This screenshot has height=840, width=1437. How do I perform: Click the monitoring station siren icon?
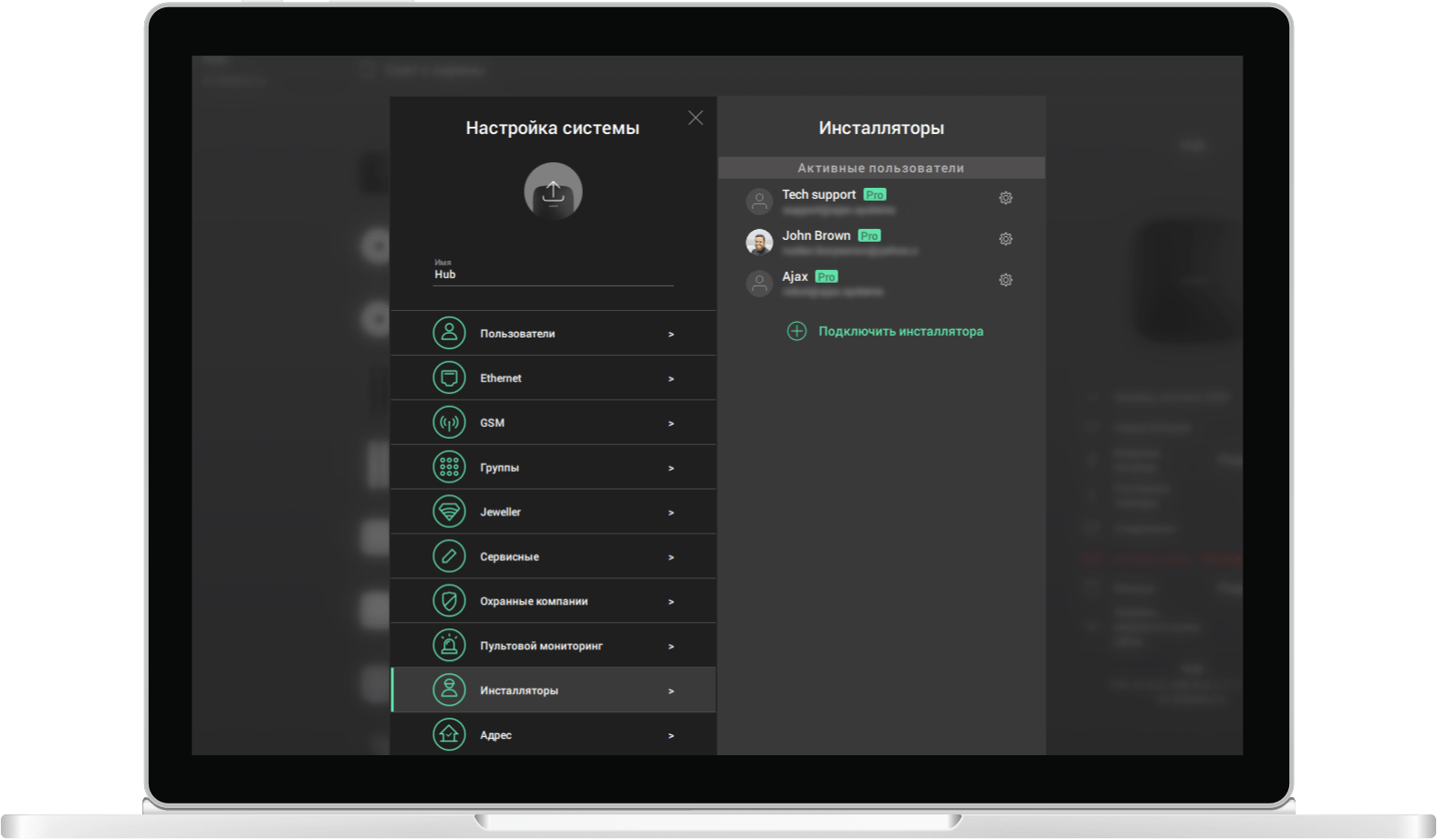[x=449, y=647]
